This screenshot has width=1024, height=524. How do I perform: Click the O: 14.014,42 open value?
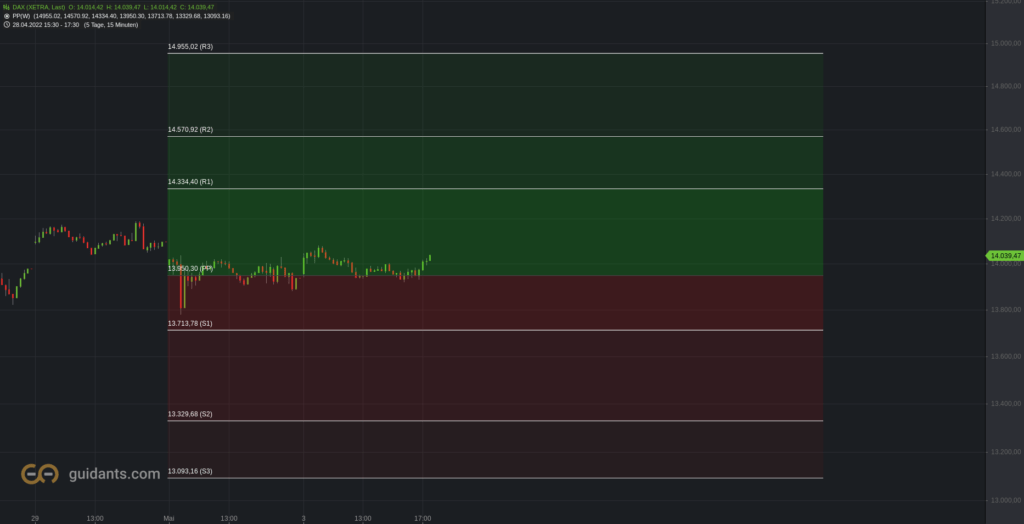pyautogui.click(x=86, y=7)
